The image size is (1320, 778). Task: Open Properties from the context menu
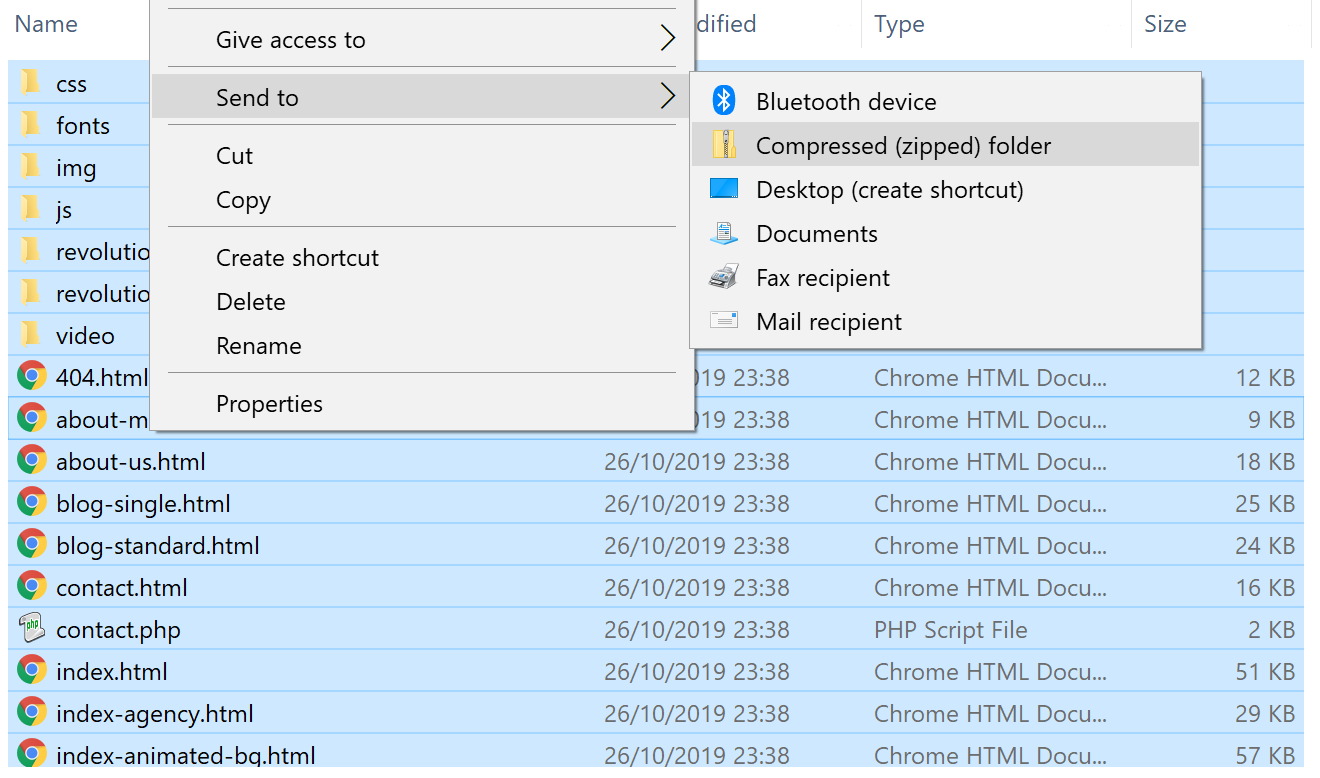click(x=269, y=404)
